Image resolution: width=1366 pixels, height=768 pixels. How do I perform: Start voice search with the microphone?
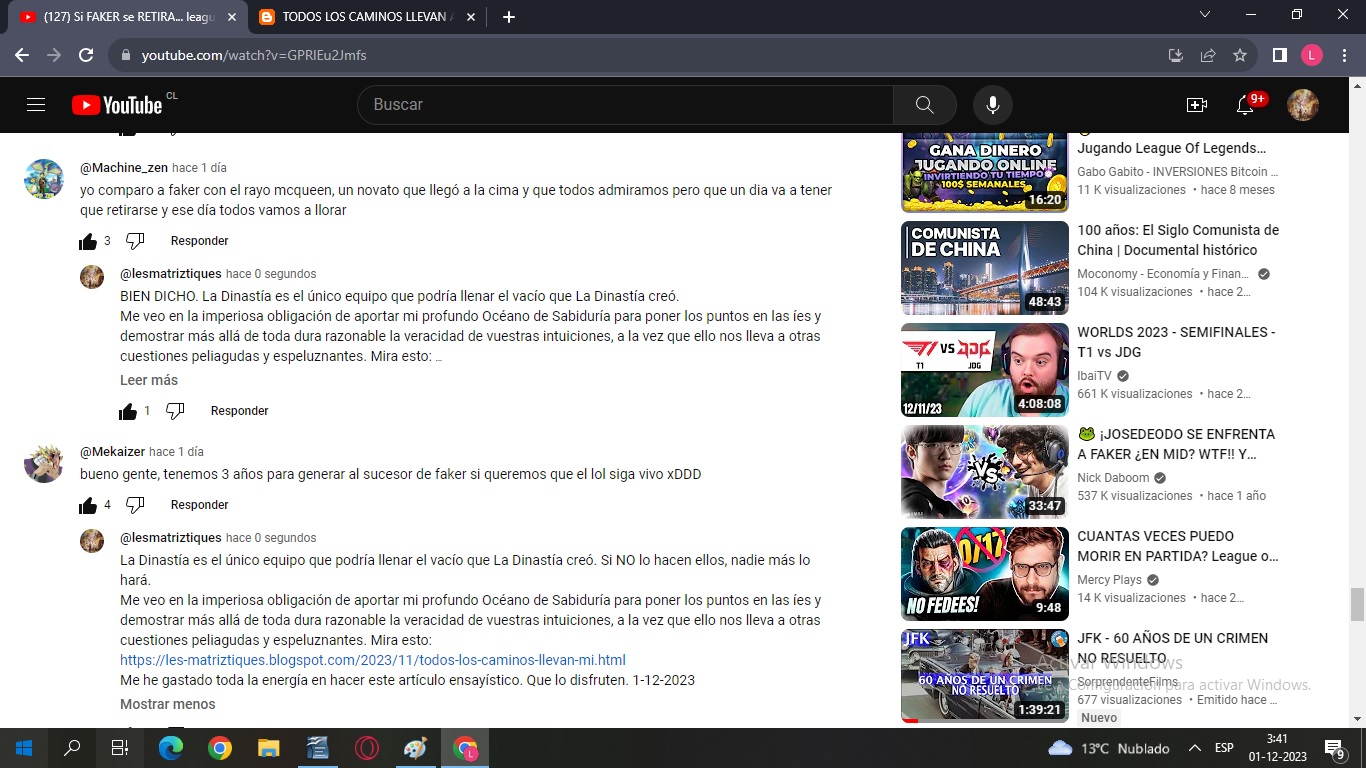tap(993, 105)
